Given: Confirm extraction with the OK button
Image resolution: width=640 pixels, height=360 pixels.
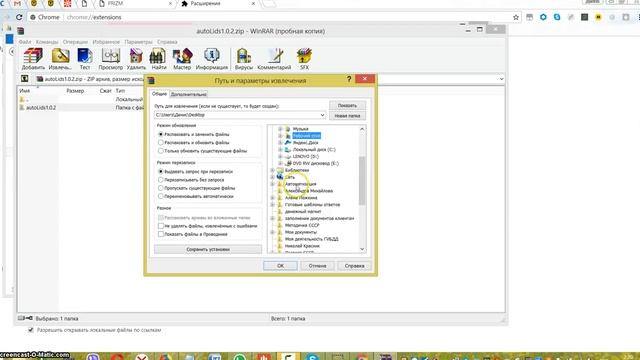Looking at the screenshot, I should (x=280, y=266).
